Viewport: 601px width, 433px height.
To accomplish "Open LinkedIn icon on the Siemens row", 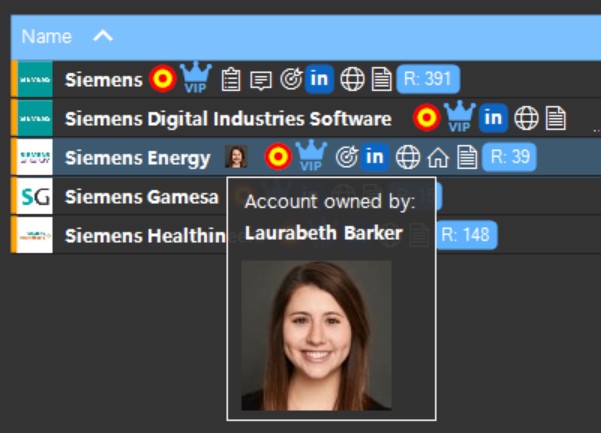I will [x=319, y=79].
